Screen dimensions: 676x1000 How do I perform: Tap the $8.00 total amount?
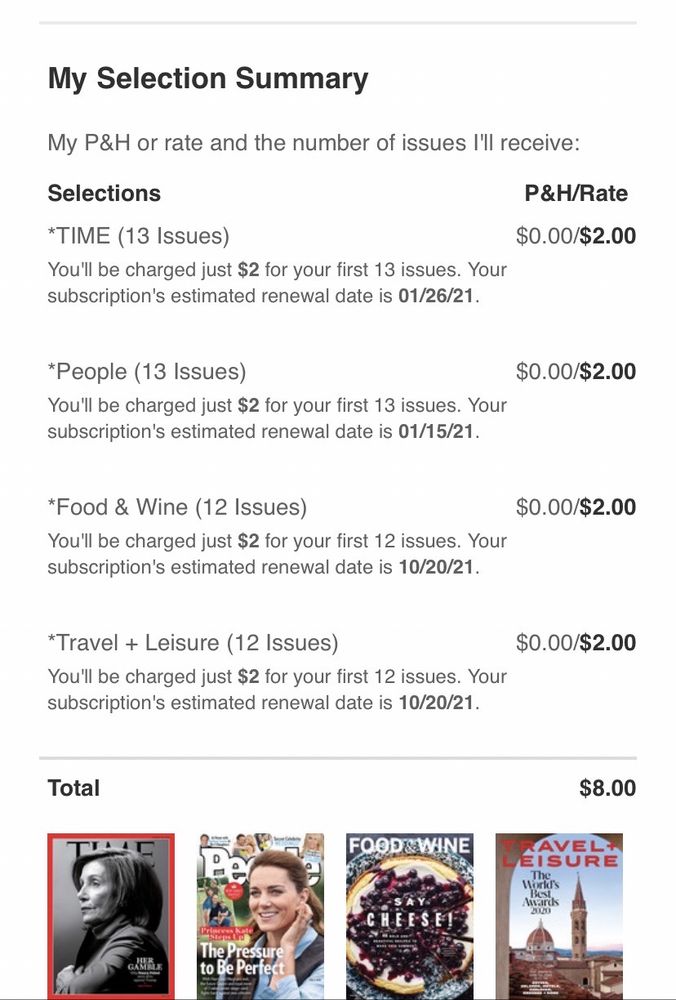pyautogui.click(x=607, y=788)
